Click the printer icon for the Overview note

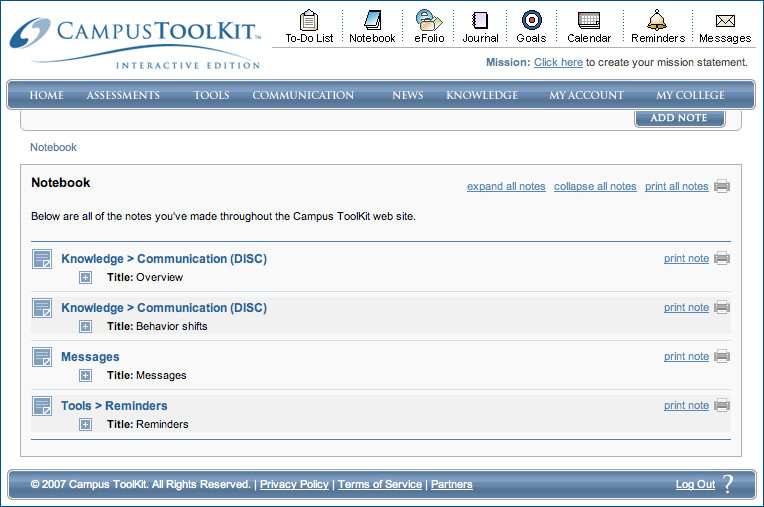722,258
